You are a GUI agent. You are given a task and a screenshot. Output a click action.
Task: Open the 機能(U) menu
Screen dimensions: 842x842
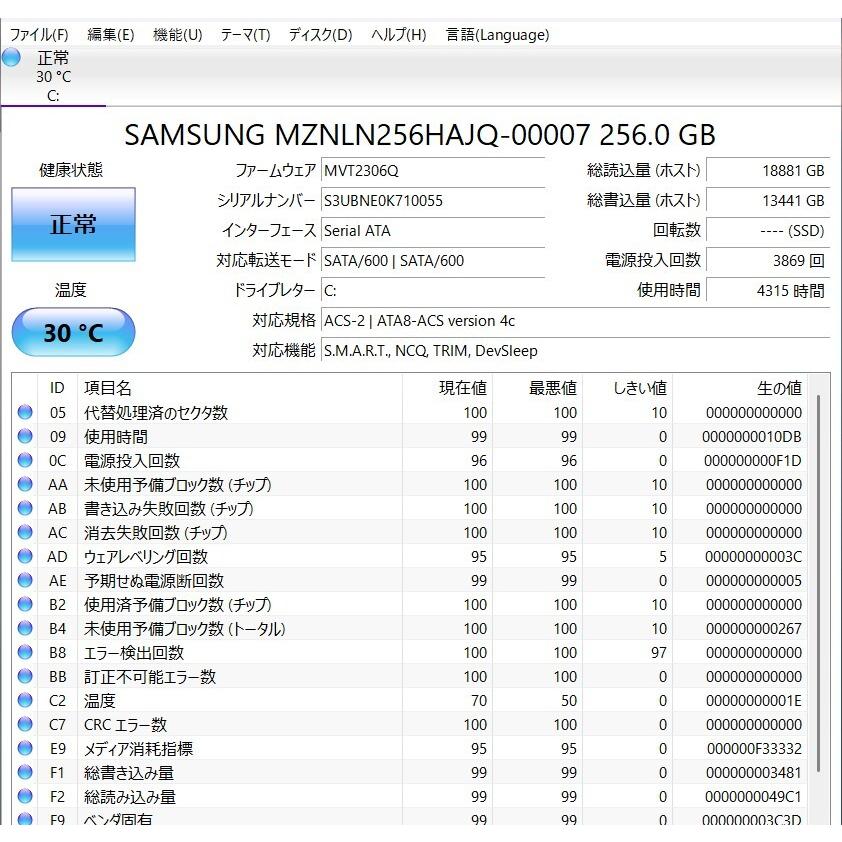click(x=177, y=34)
